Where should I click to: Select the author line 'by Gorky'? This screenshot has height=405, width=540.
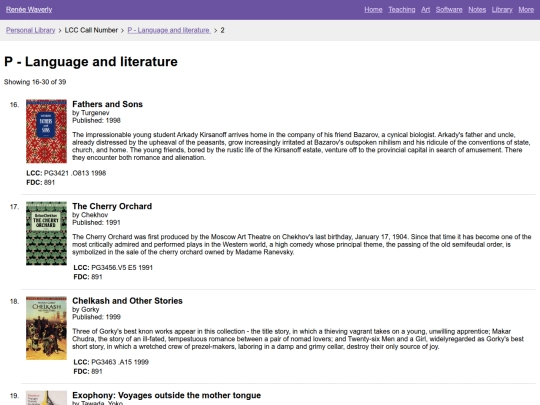click(85, 310)
